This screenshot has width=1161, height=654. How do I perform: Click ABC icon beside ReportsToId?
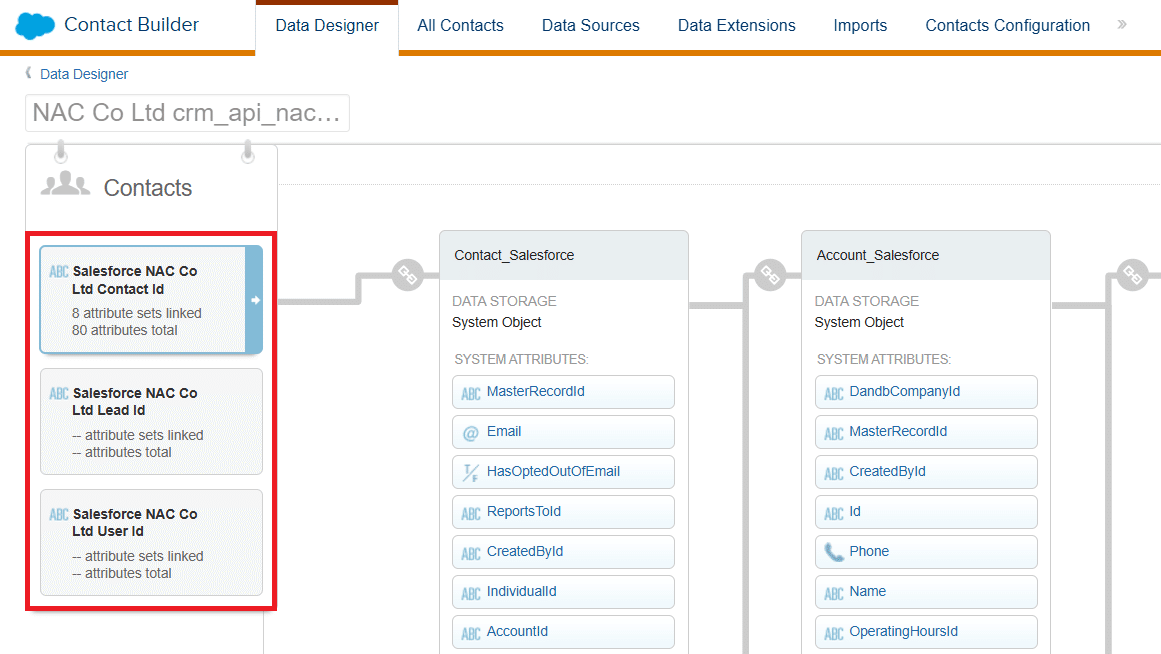point(471,513)
